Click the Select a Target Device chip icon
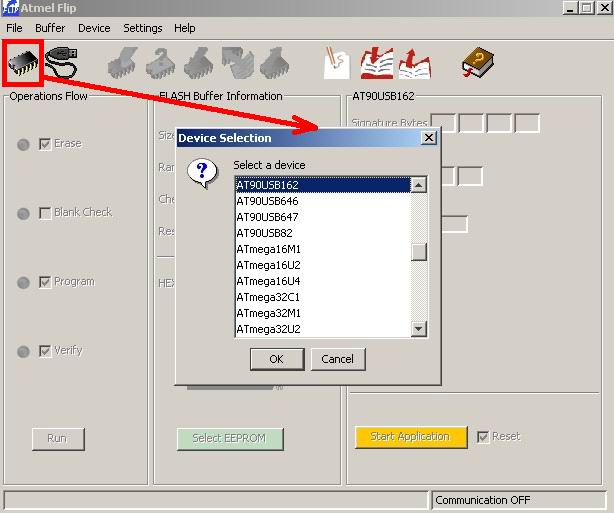614x513 pixels. pyautogui.click(x=23, y=63)
